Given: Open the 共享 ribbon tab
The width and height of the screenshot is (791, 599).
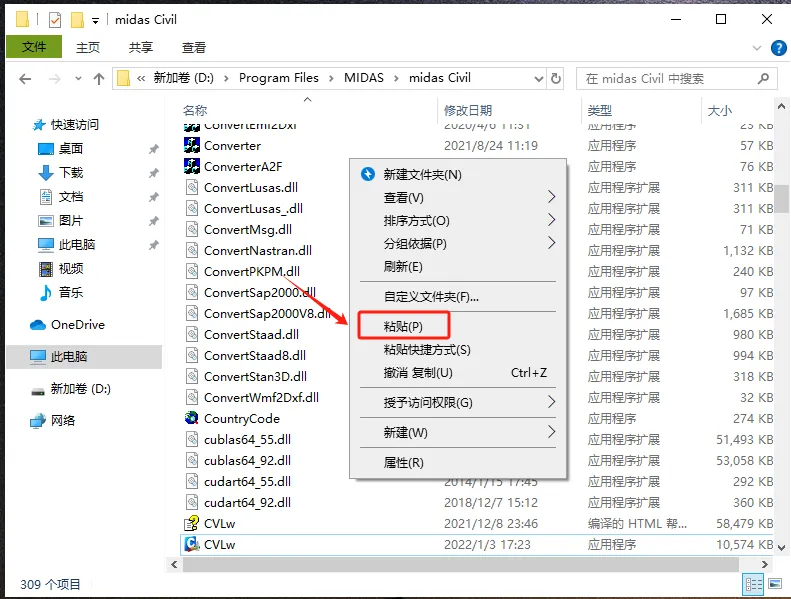Looking at the screenshot, I should point(140,47).
